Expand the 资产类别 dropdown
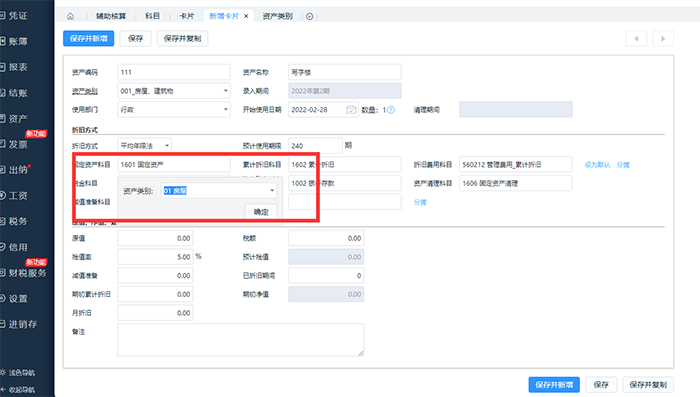 point(225,91)
